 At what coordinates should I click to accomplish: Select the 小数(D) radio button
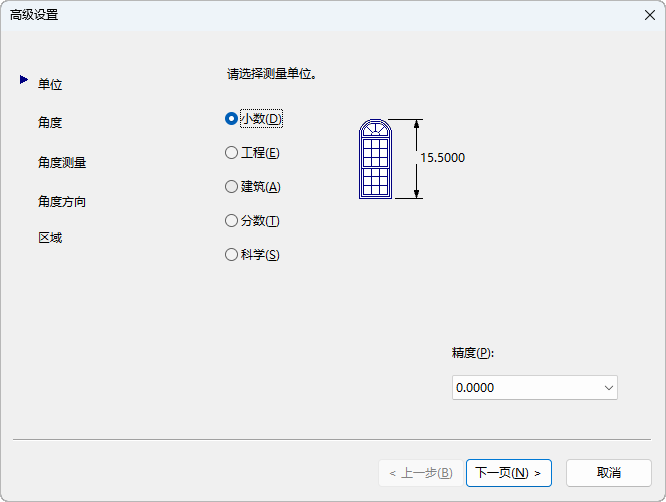[232, 118]
